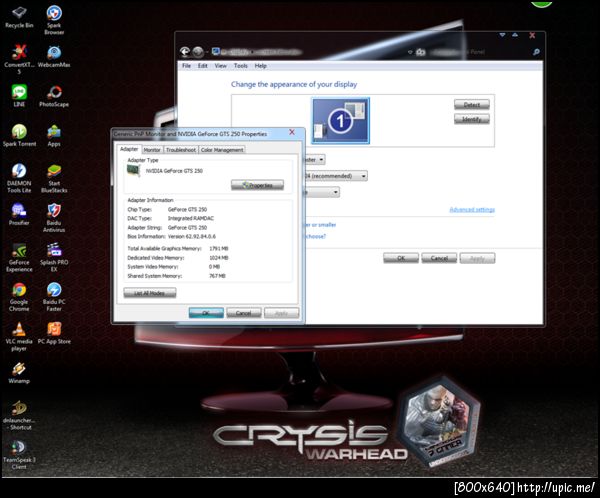Image resolution: width=600 pixels, height=498 pixels.
Task: Launch PhotoScape from the desktop
Action: (54, 96)
